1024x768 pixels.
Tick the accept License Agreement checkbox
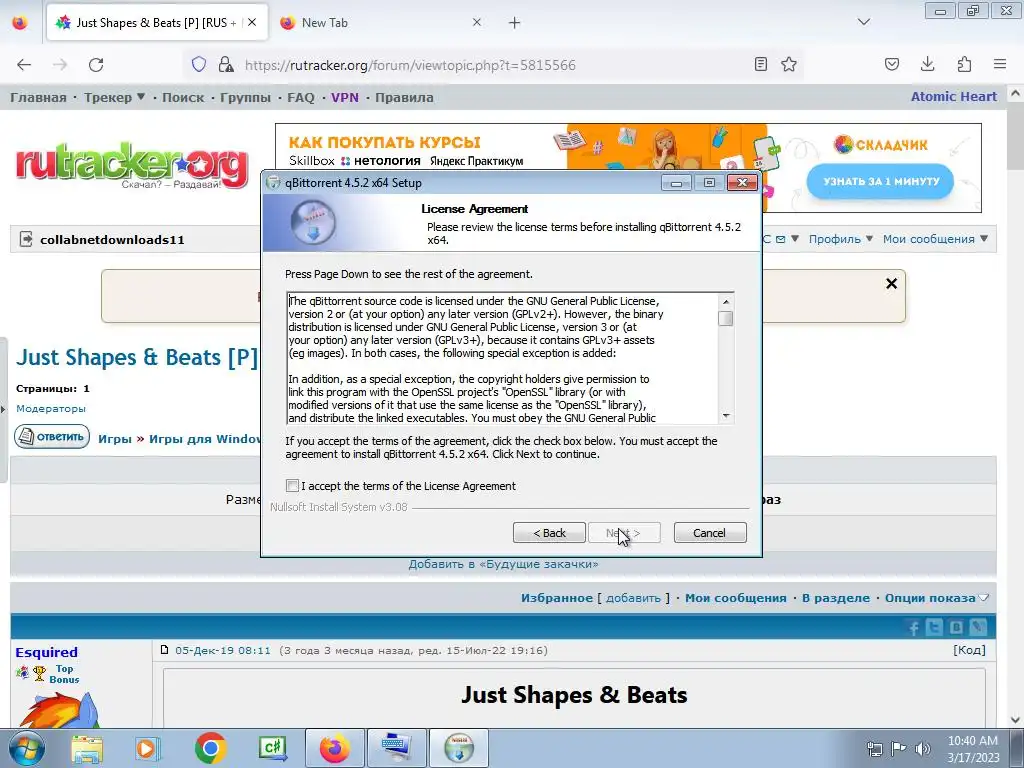tap(292, 486)
